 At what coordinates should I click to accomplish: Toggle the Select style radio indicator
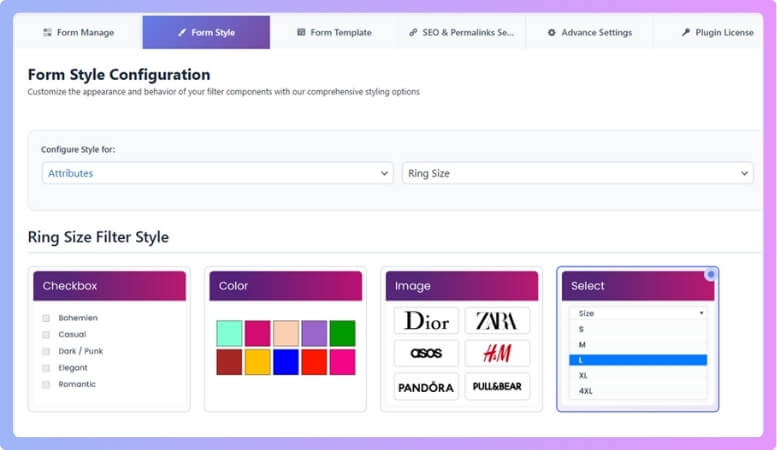(711, 274)
